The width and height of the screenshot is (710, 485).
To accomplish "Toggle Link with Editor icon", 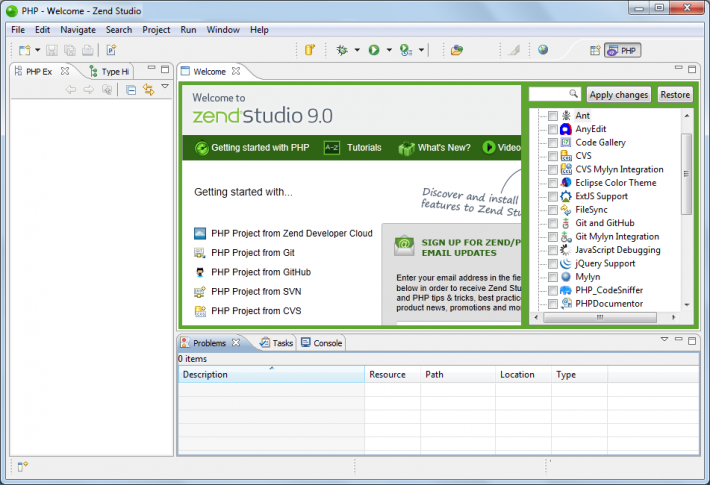I will (149, 90).
